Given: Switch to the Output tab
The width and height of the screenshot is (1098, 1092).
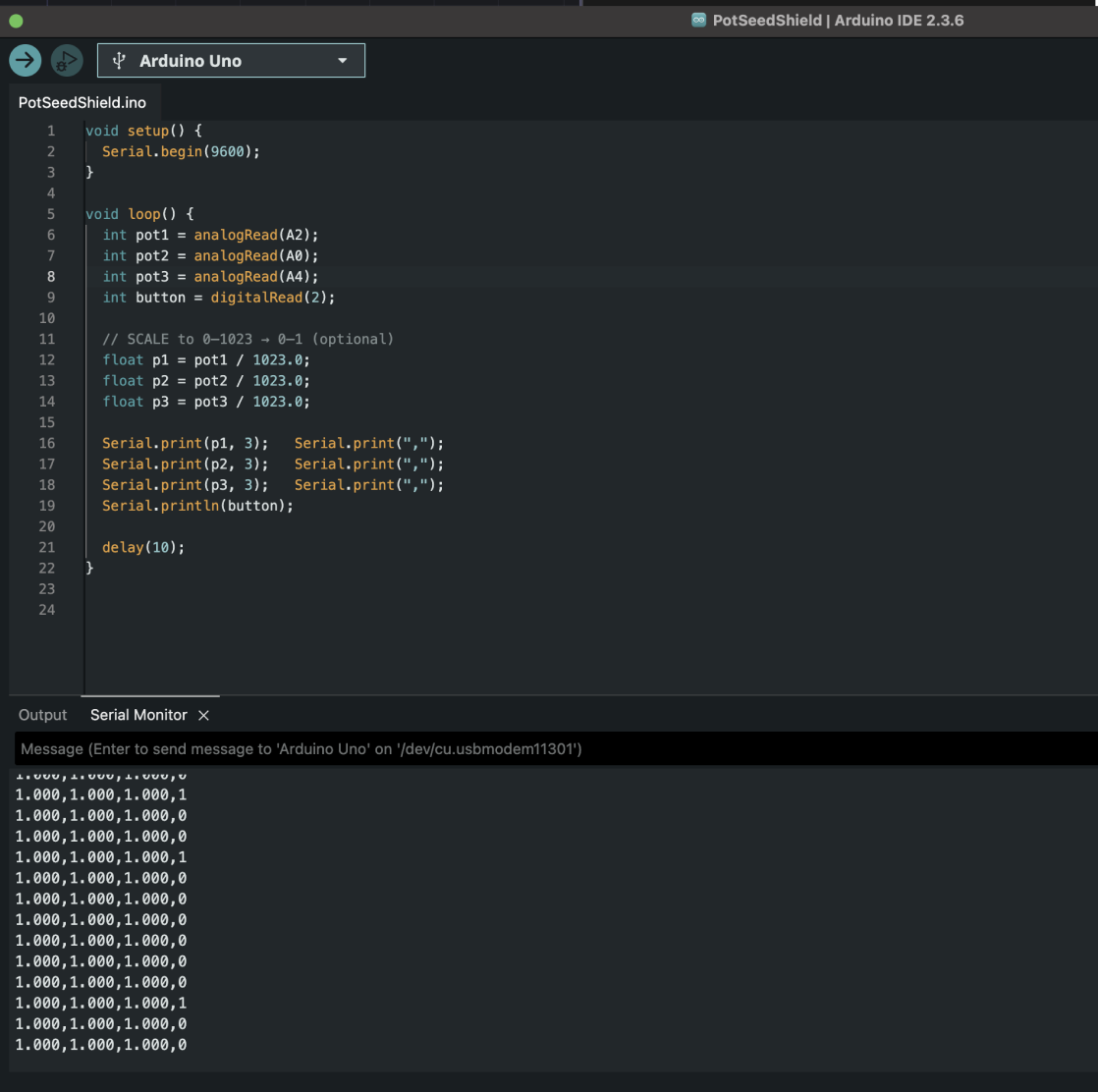Looking at the screenshot, I should point(42,715).
